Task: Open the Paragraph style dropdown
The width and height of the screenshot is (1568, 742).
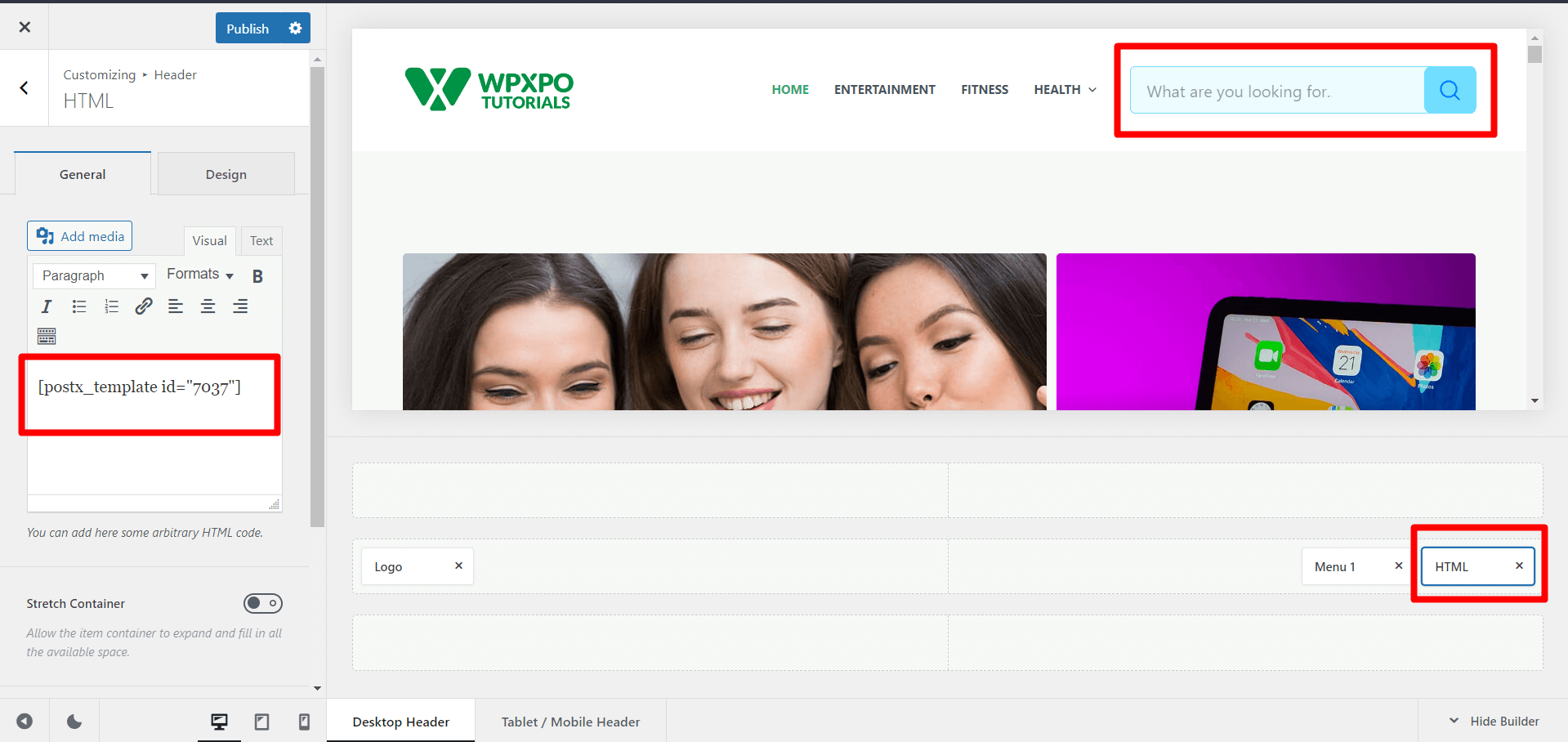Action: coord(93,275)
